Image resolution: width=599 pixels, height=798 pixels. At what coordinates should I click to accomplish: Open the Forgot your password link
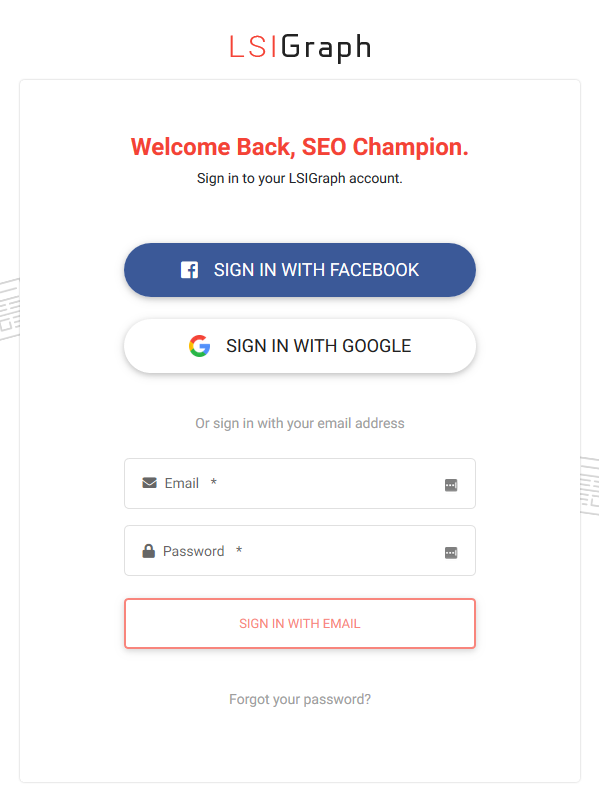coord(300,699)
